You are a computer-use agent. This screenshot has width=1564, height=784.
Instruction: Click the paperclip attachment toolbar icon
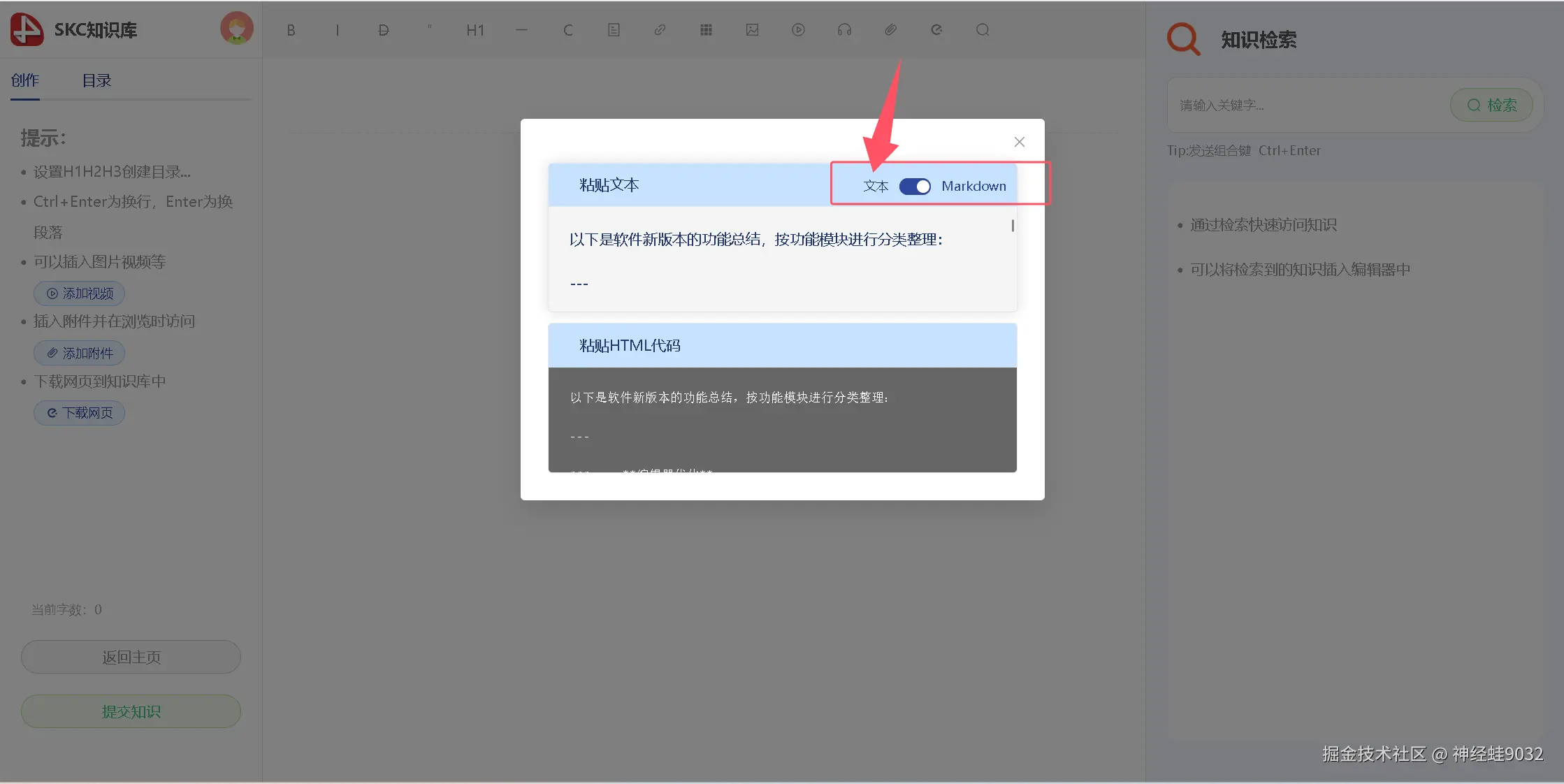pyautogui.click(x=890, y=30)
